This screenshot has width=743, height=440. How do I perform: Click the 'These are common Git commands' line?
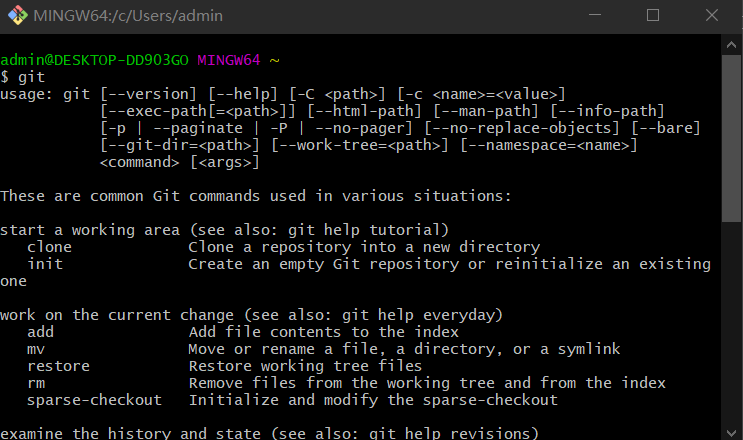pos(256,196)
